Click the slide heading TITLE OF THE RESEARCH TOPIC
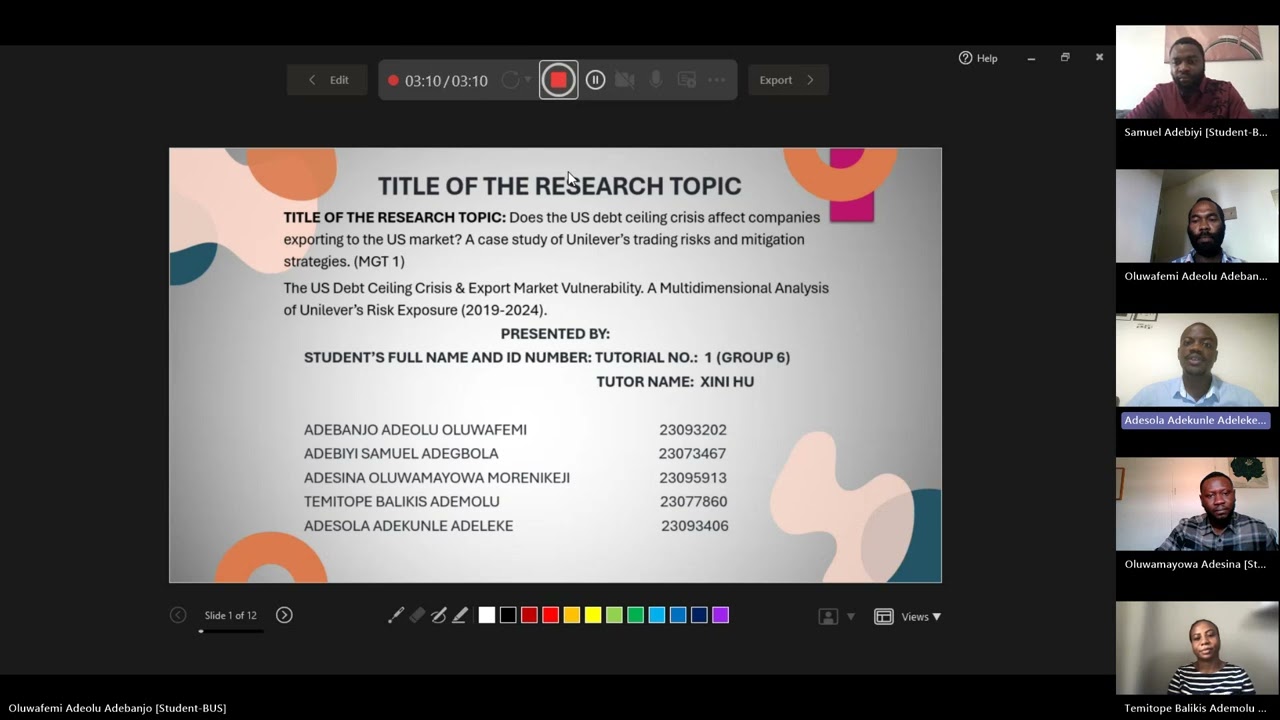The height and width of the screenshot is (720, 1280). 559,186
